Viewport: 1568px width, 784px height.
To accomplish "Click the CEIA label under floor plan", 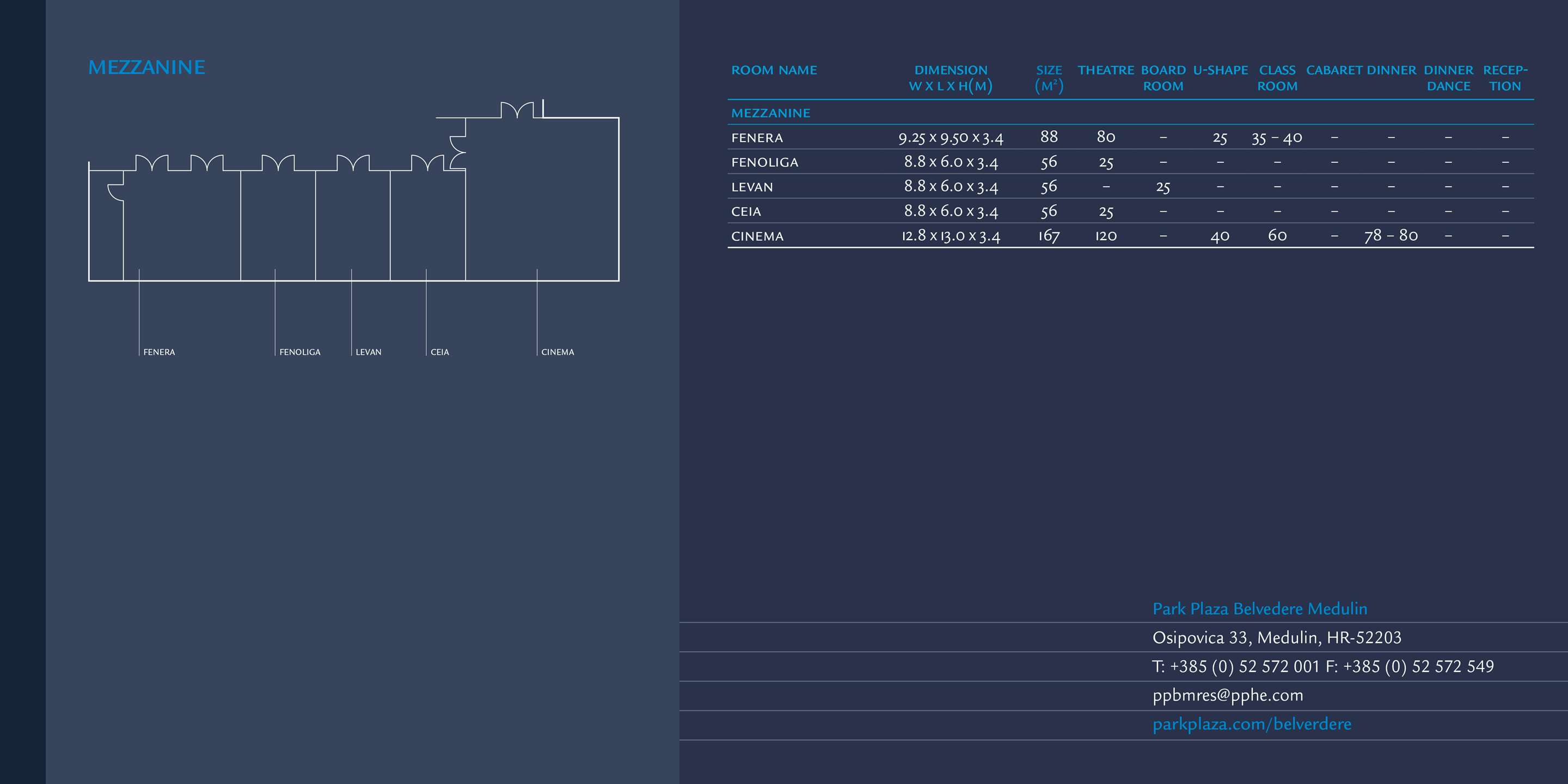I will (x=439, y=352).
